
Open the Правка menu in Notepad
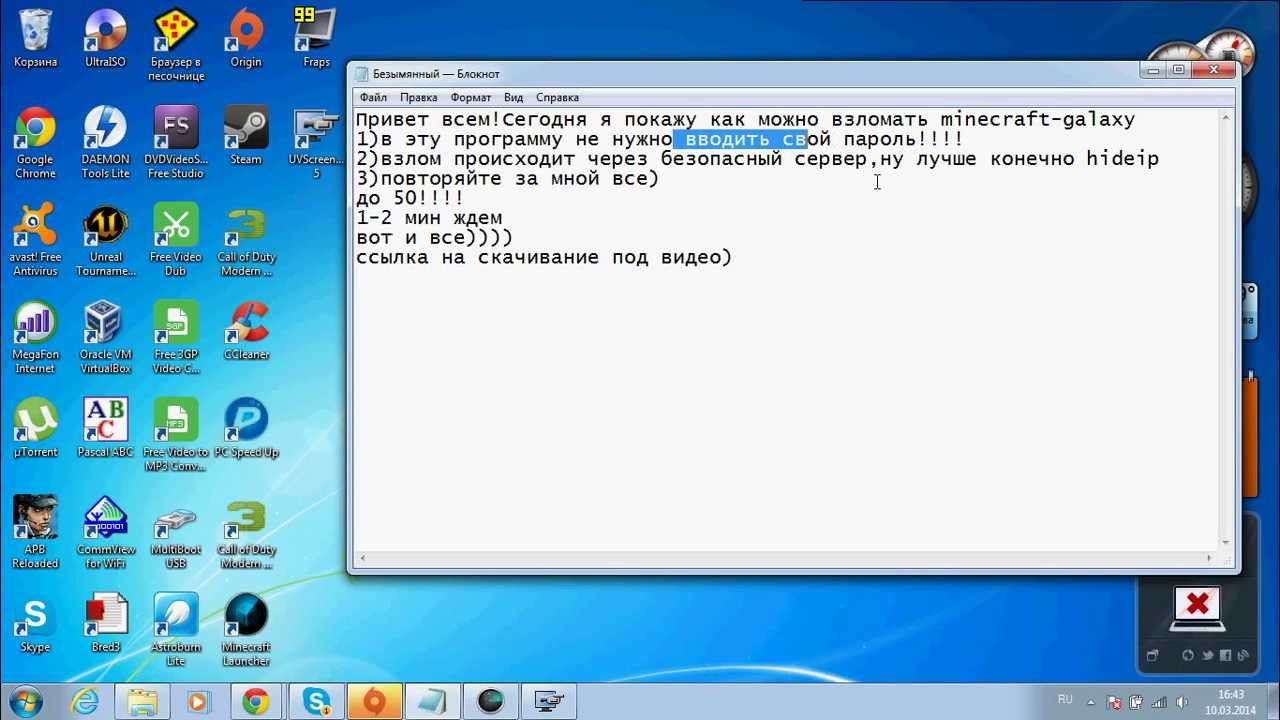coord(419,98)
